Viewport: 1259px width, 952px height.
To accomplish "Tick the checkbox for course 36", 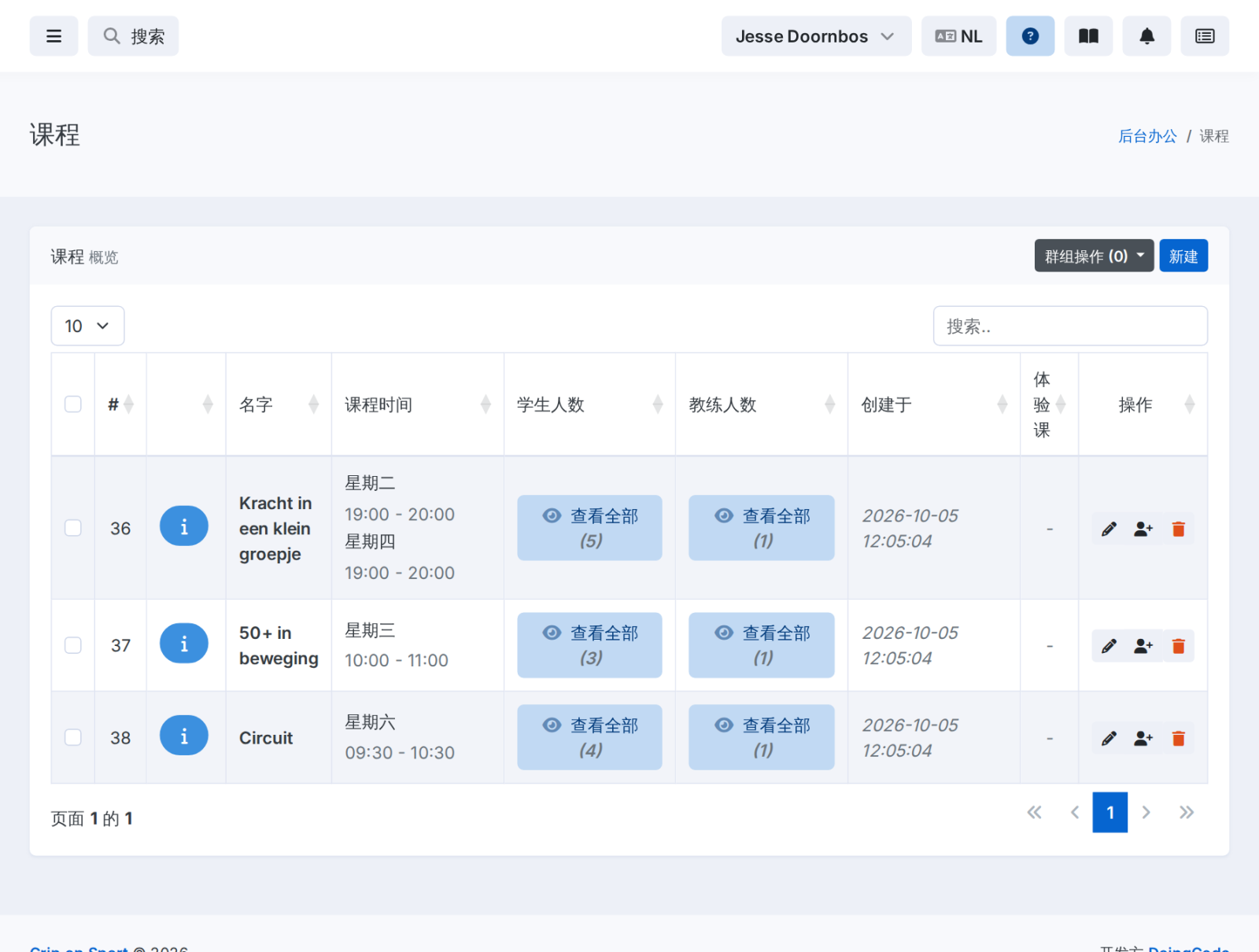I will [x=73, y=528].
